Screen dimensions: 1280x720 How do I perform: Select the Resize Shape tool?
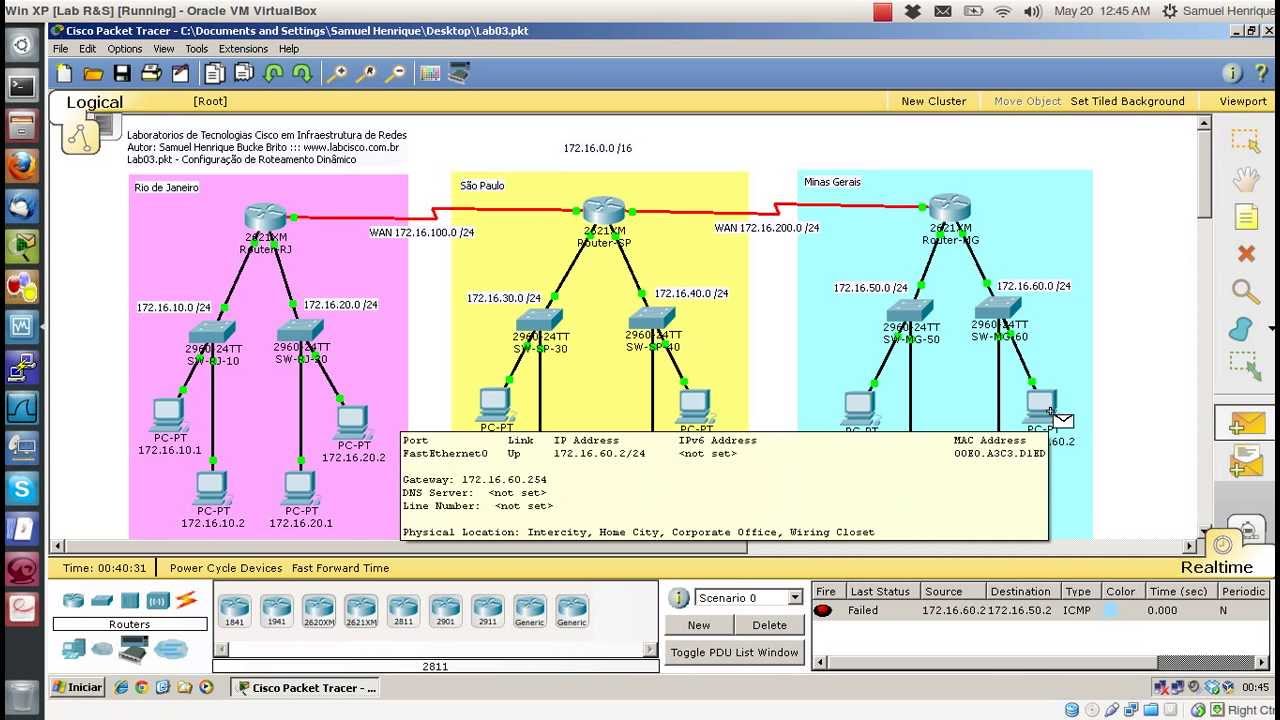point(1245,366)
